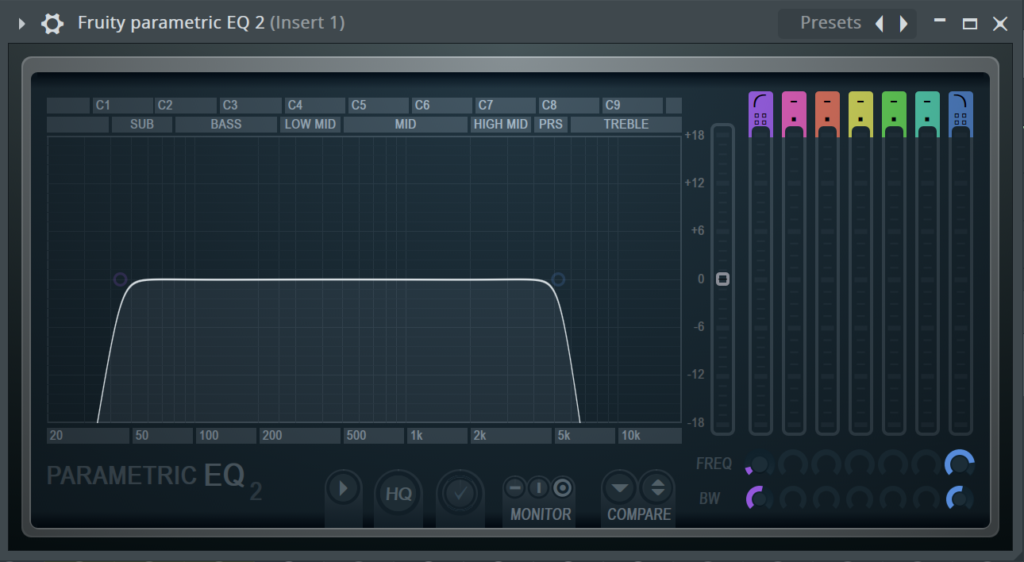This screenshot has height=562, width=1024.
Task: Click the 1k frequency label
Action: click(417, 435)
